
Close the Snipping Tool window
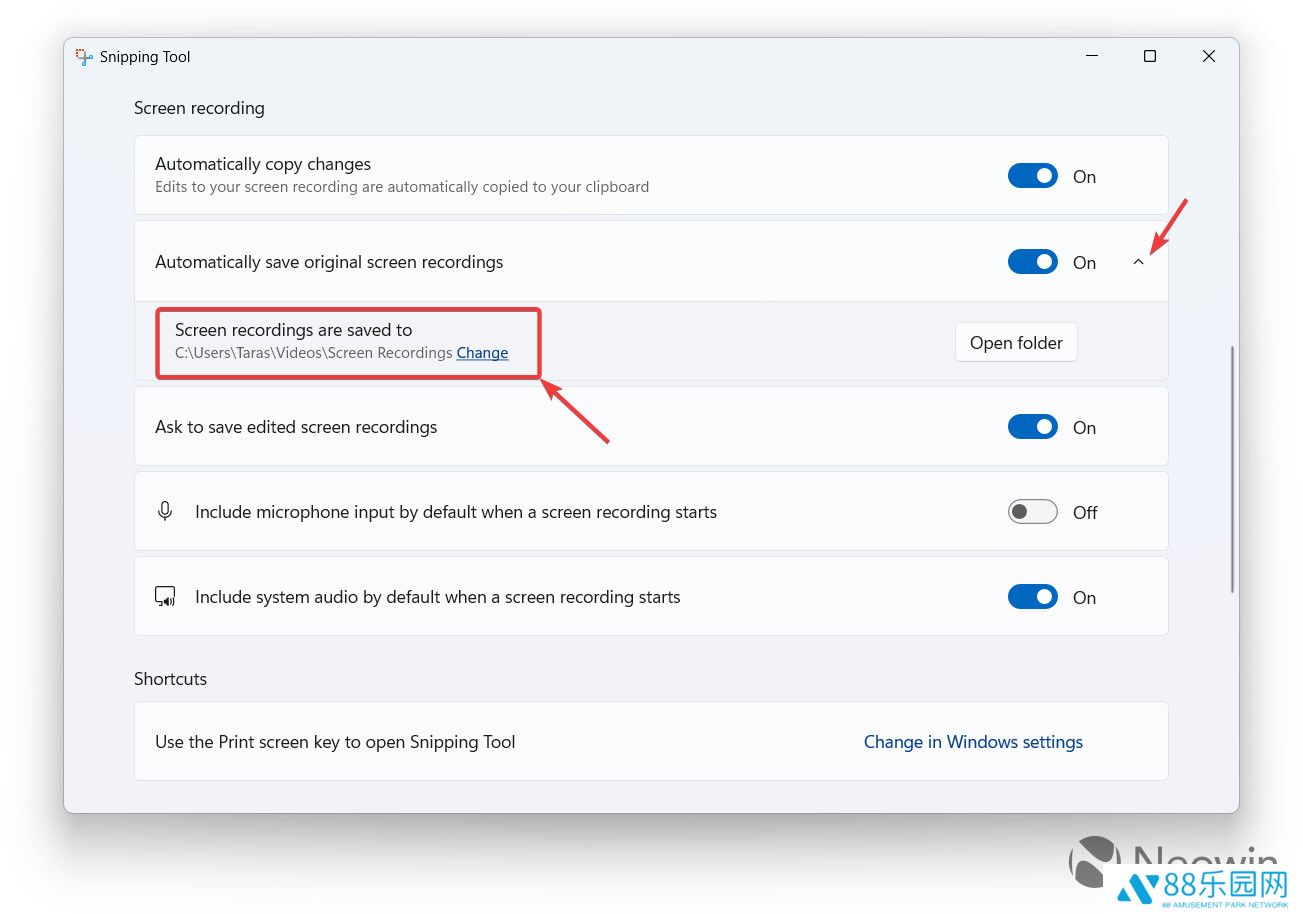pos(1208,57)
